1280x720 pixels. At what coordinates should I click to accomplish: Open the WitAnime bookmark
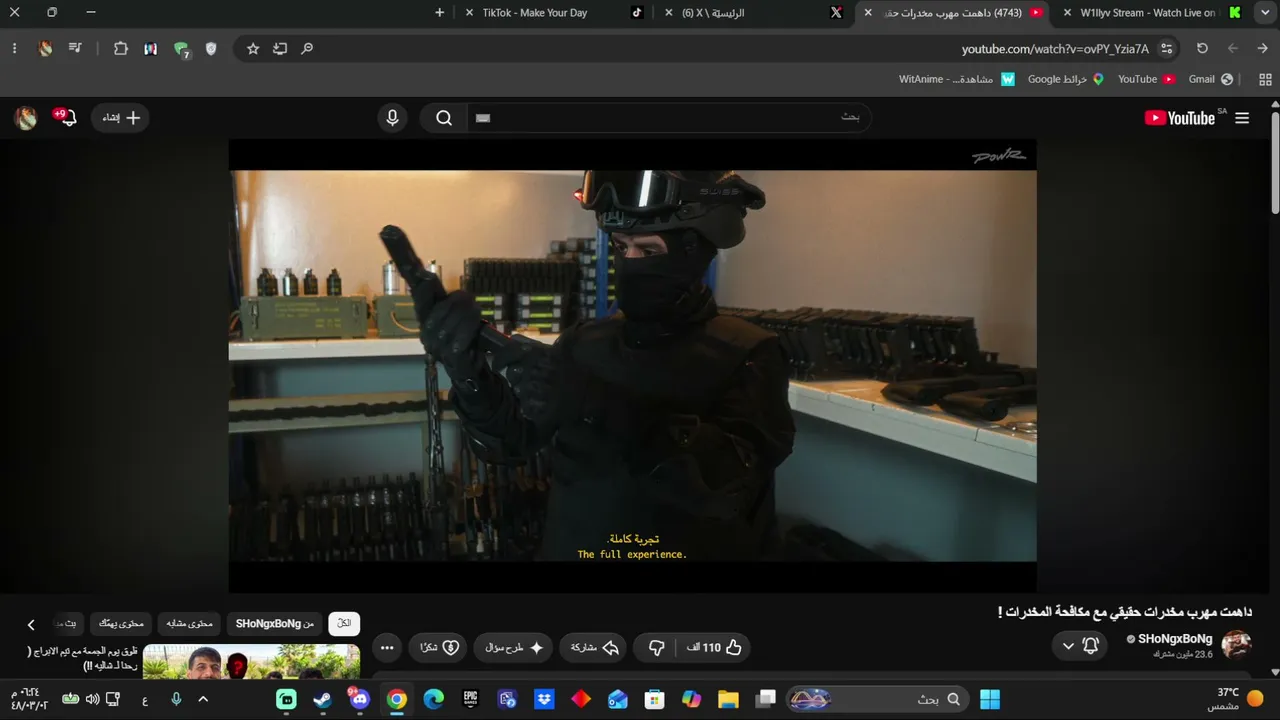click(x=957, y=79)
